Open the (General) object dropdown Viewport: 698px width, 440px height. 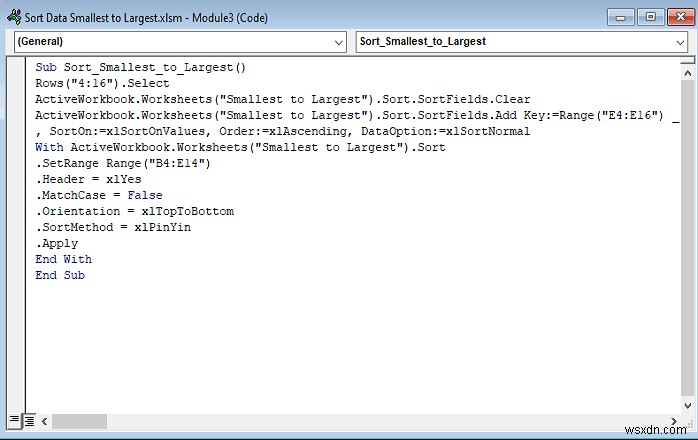(x=180, y=42)
